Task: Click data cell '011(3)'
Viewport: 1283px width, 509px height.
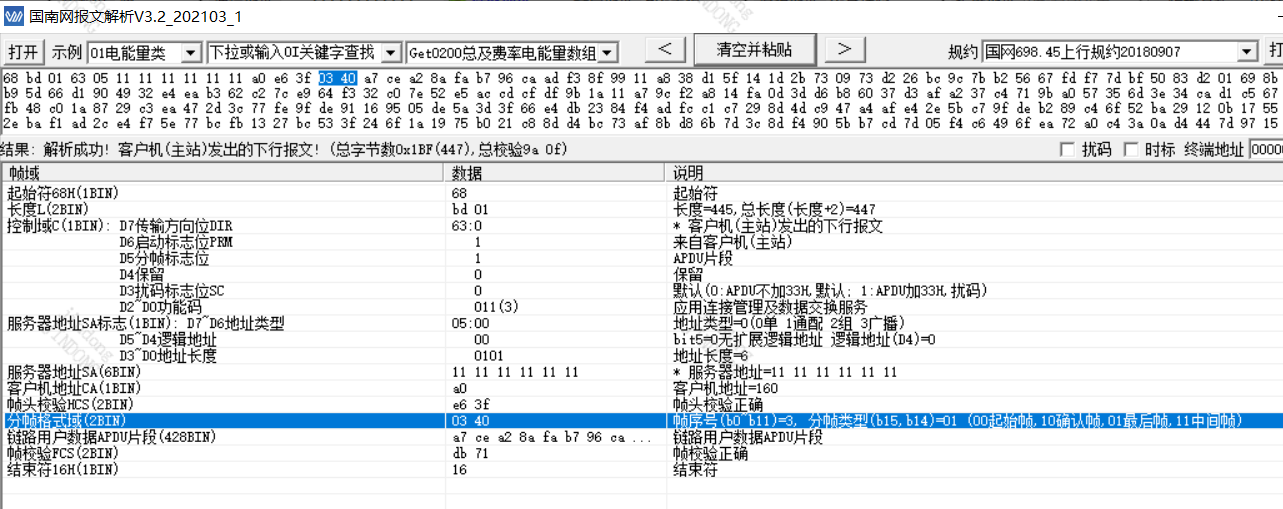Action: (x=496, y=306)
